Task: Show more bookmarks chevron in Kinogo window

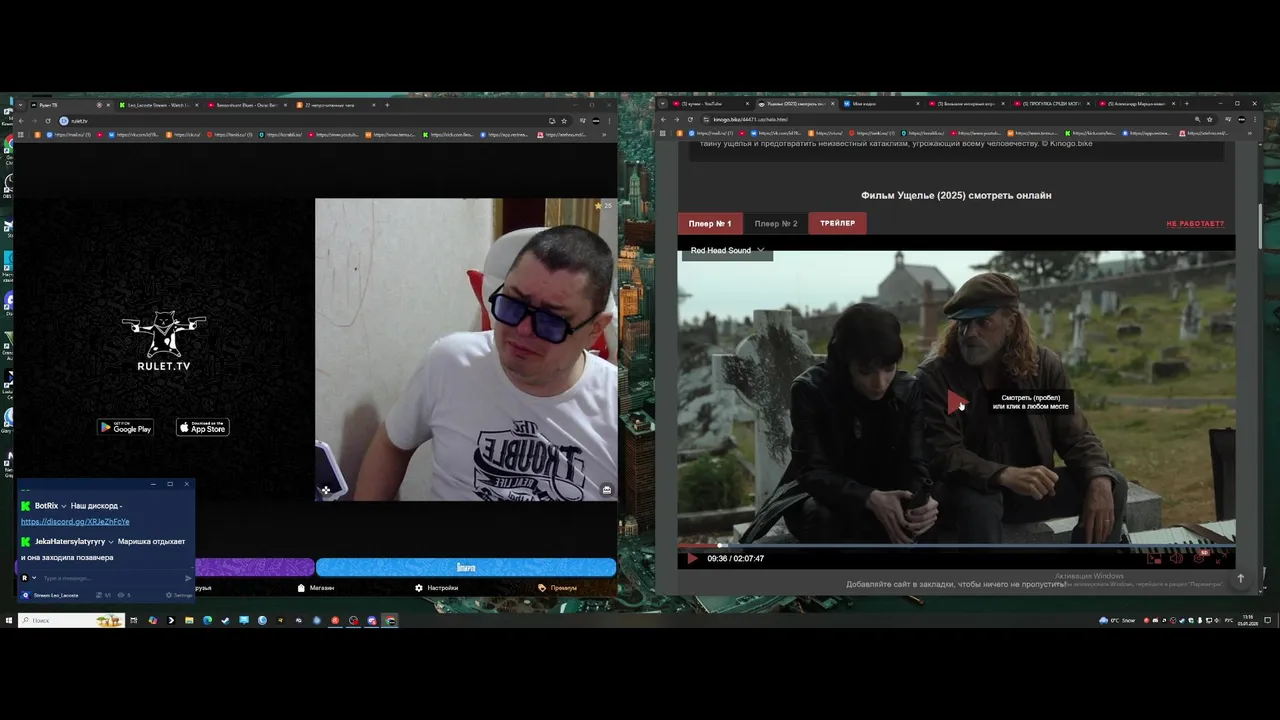Action: click(1249, 133)
